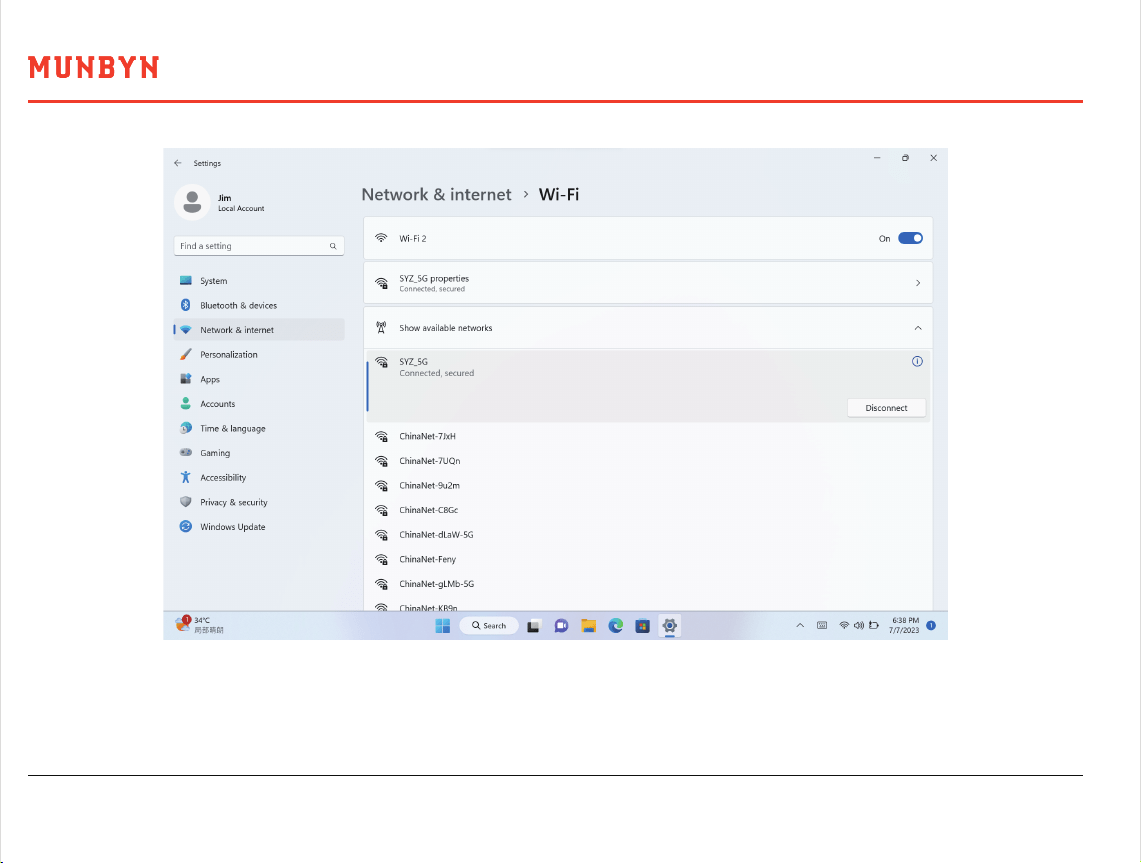
Task: Click the search magnifier in Find a setting
Action: [x=333, y=246]
